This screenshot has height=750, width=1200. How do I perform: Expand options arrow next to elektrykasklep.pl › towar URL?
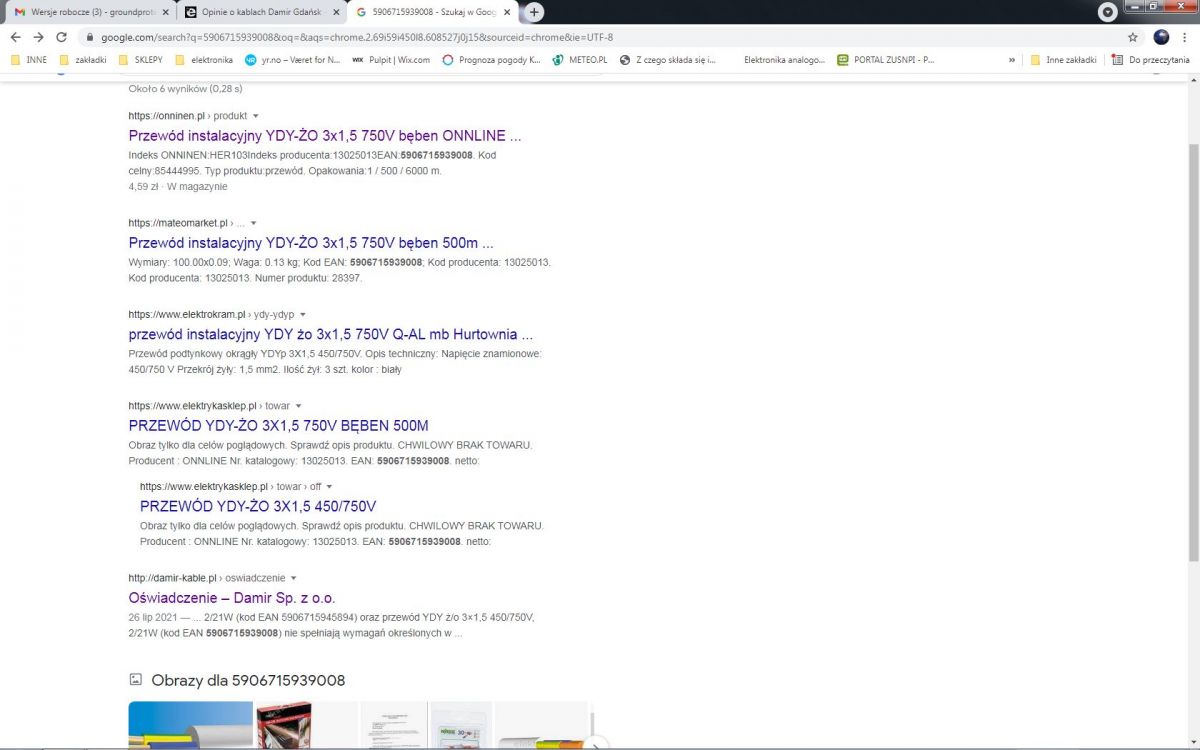pos(298,406)
